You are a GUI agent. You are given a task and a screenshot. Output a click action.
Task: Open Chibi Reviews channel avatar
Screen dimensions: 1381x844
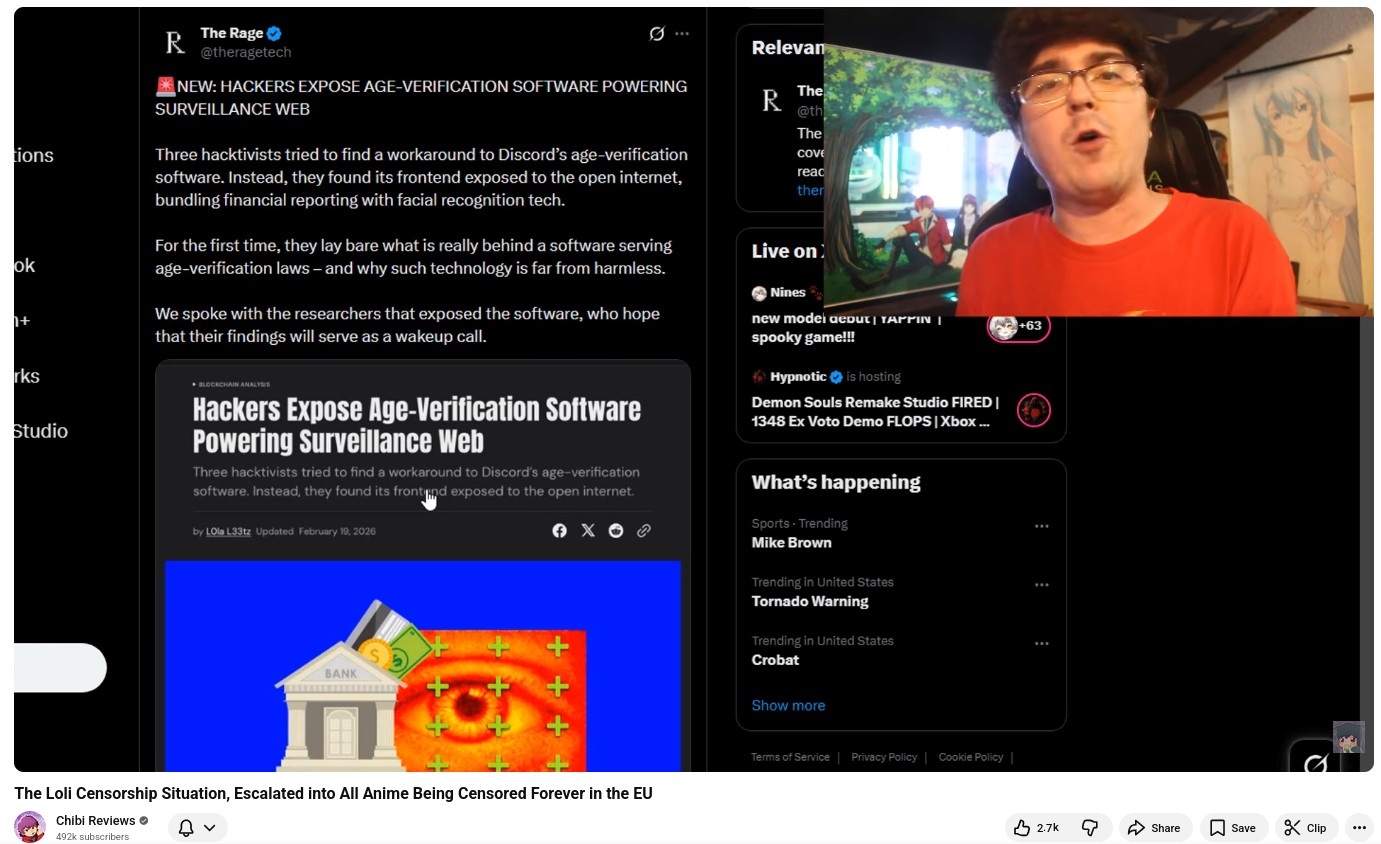[x=30, y=827]
